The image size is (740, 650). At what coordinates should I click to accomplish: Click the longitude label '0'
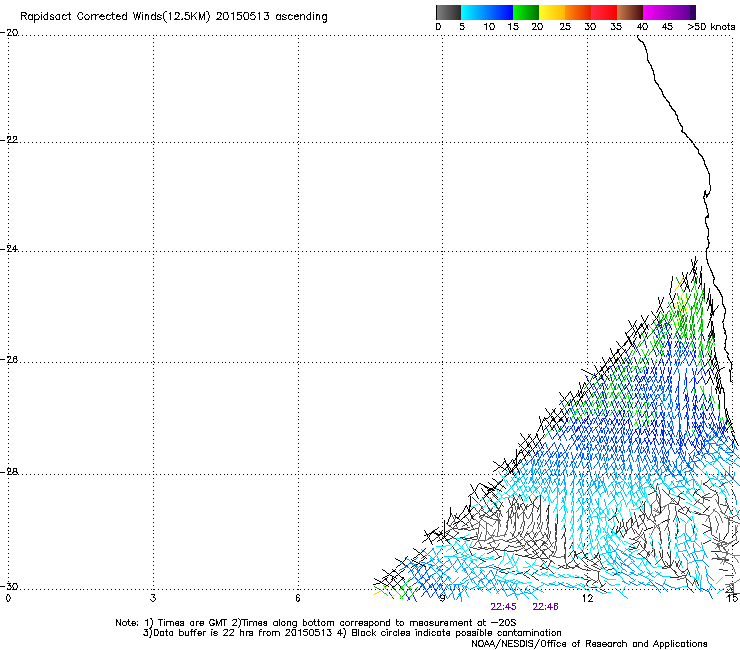8,599
